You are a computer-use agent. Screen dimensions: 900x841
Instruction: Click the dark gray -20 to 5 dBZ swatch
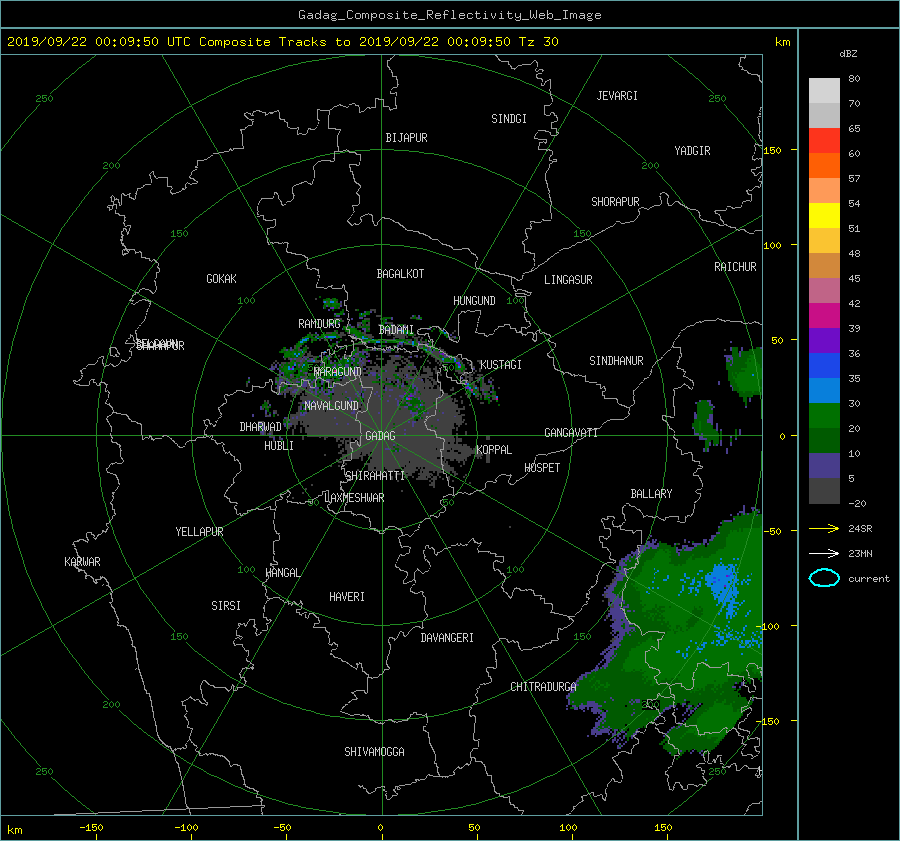pyautogui.click(x=824, y=491)
